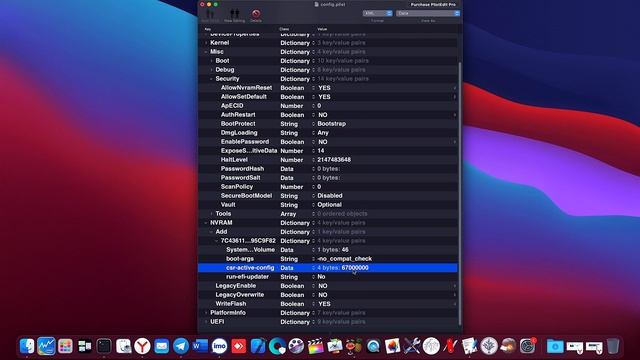Open Launchpad in the dock

click(65, 346)
